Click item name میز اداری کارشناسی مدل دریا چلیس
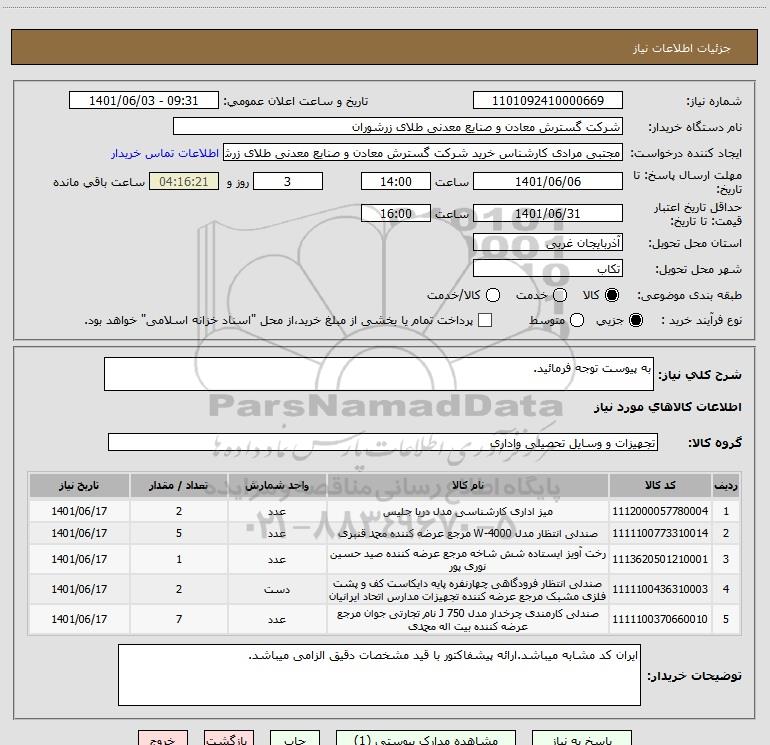Image resolution: width=770 pixels, height=745 pixels. [x=468, y=512]
